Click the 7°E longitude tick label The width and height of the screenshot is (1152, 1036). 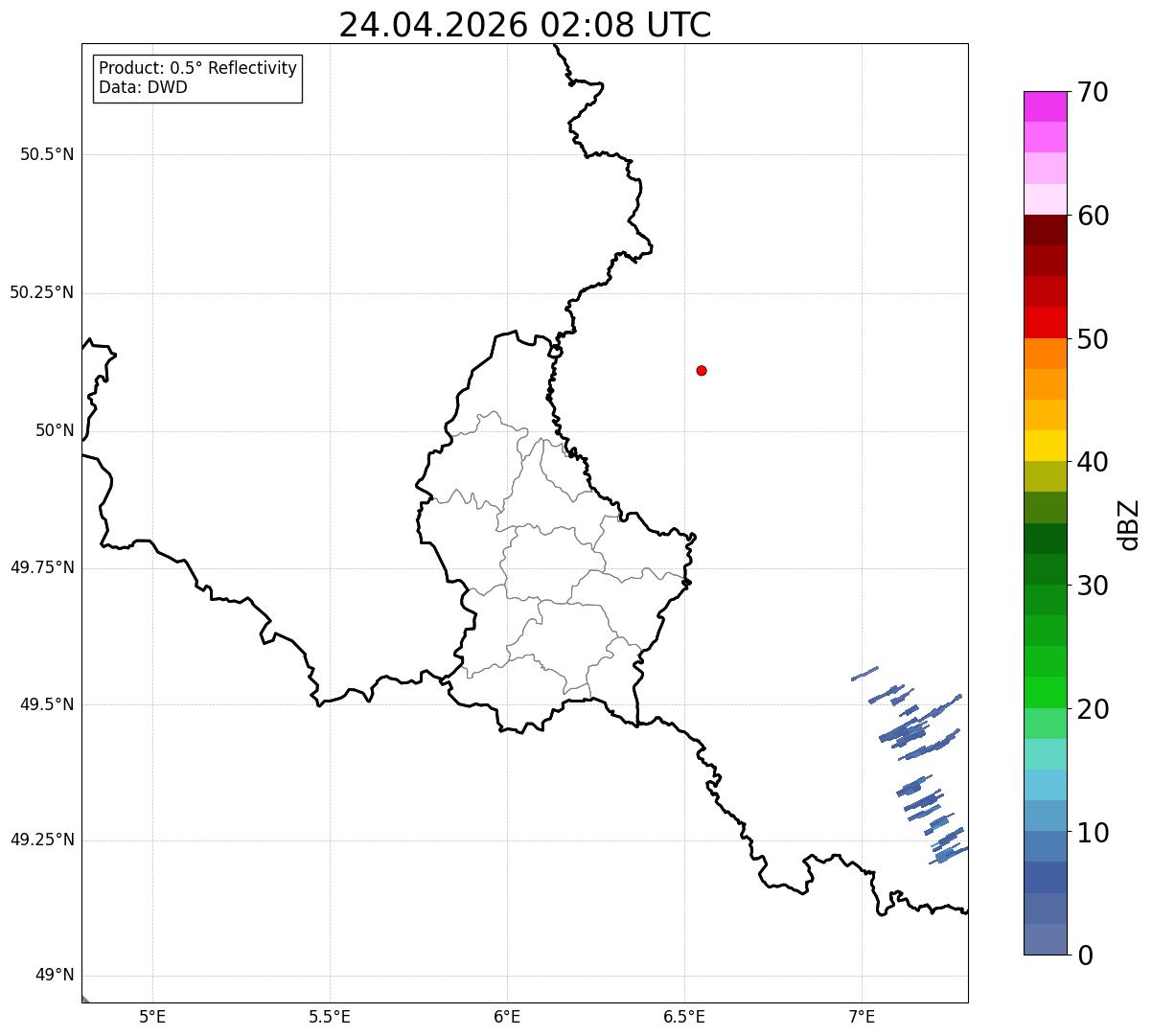862,1016
